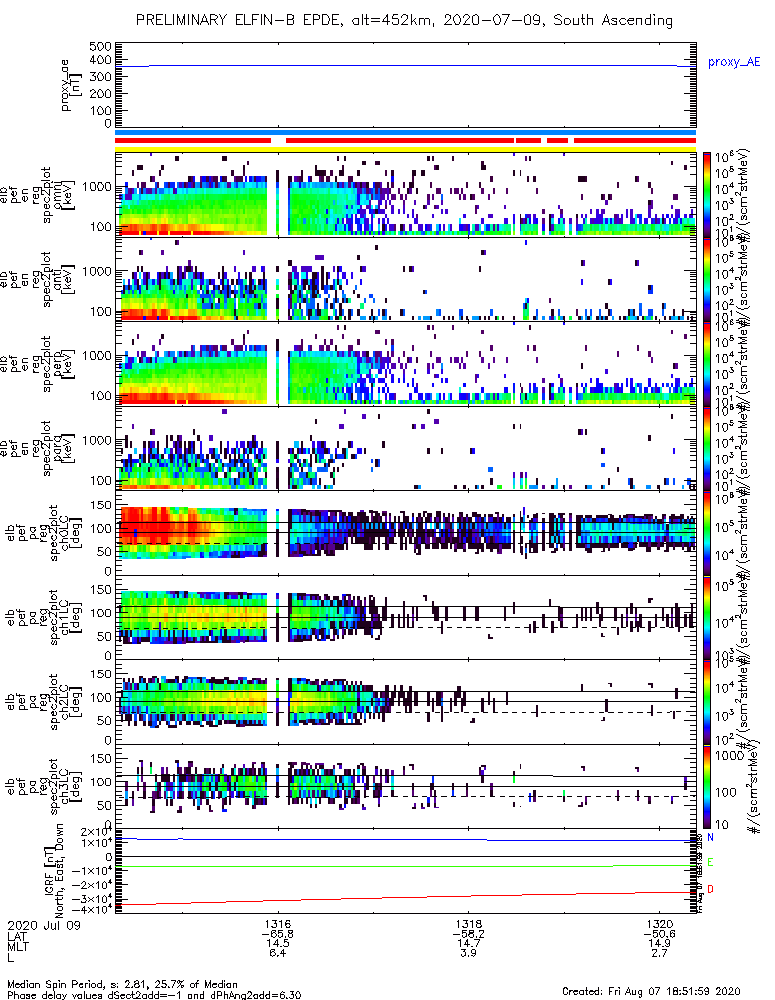Click the "2020 Jul 09" date label

(x=44, y=925)
